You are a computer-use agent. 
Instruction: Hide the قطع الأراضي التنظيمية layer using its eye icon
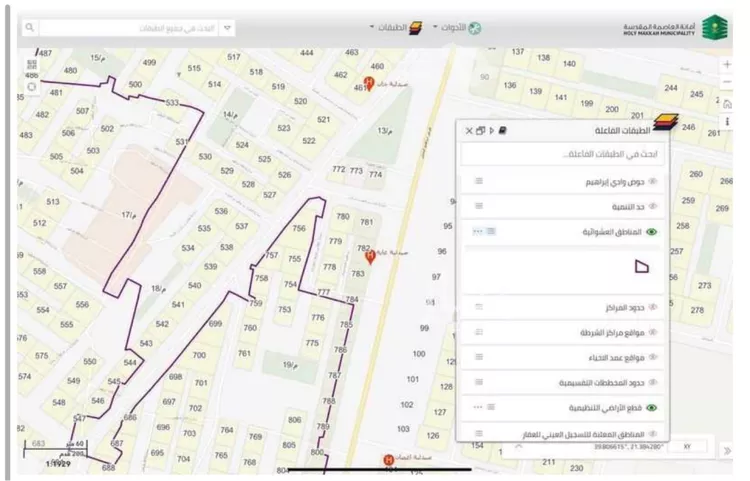[651, 407]
